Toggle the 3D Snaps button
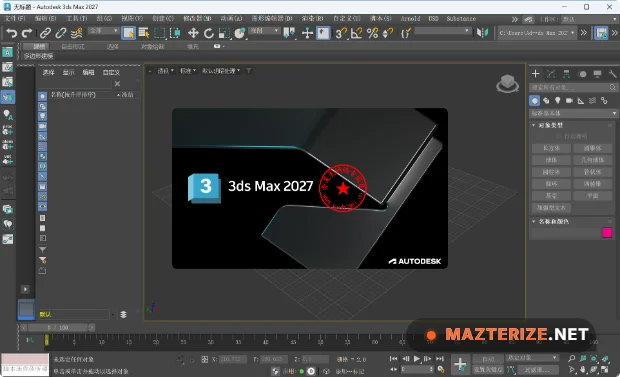Image resolution: width=620 pixels, height=377 pixels. pyautogui.click(x=340, y=33)
